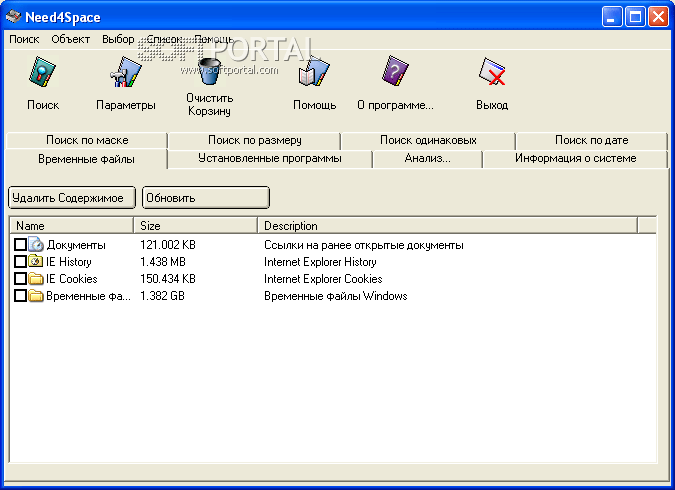Image resolution: width=675 pixels, height=490 pixels.
Task: Click the IE Cookies folder icon
Action: click(x=36, y=279)
